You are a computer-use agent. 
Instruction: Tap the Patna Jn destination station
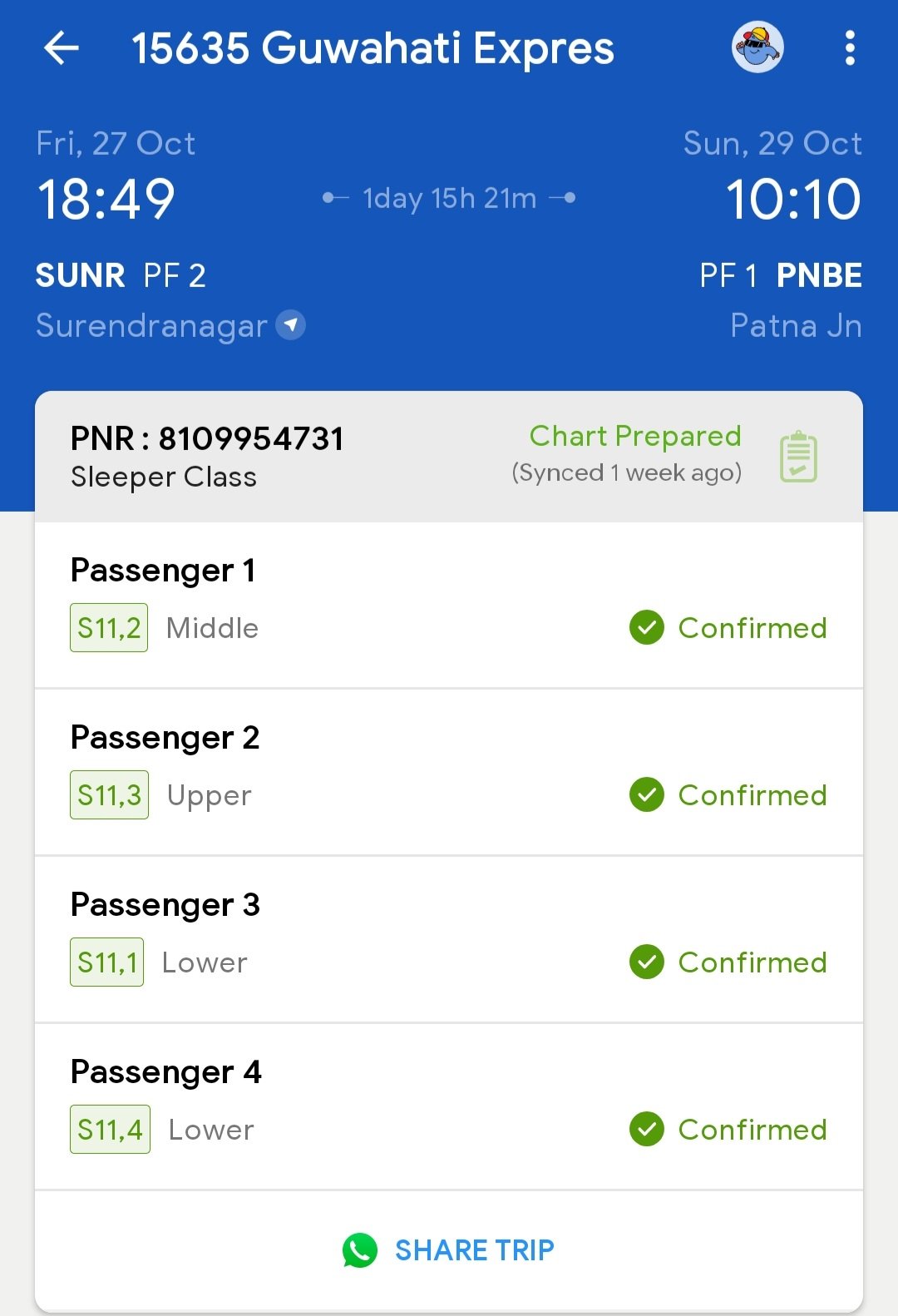pyautogui.click(x=796, y=325)
